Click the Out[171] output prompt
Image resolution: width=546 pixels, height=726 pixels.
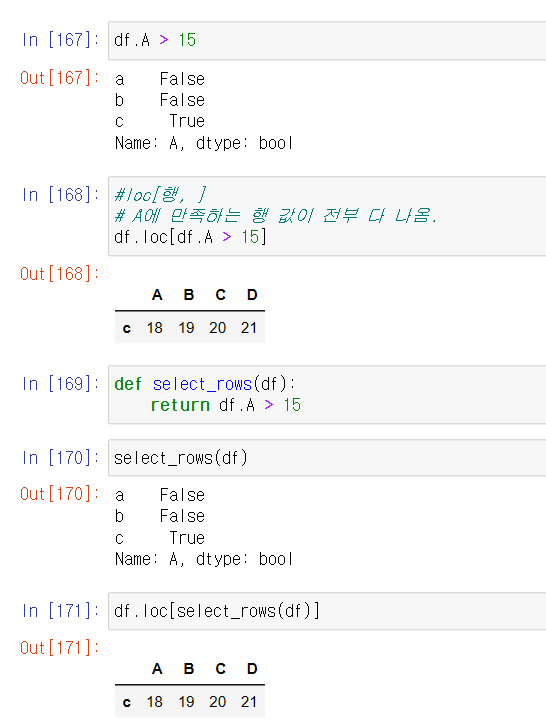[x=59, y=648]
